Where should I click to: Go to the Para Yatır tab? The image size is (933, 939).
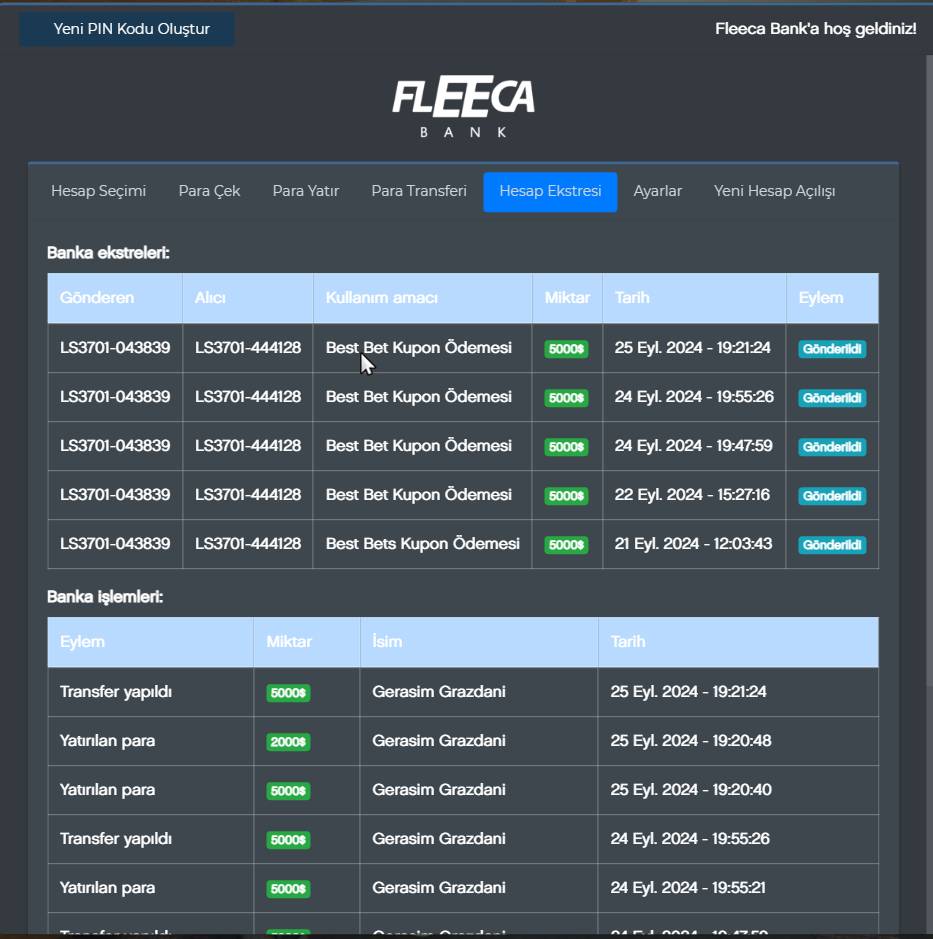tap(305, 191)
